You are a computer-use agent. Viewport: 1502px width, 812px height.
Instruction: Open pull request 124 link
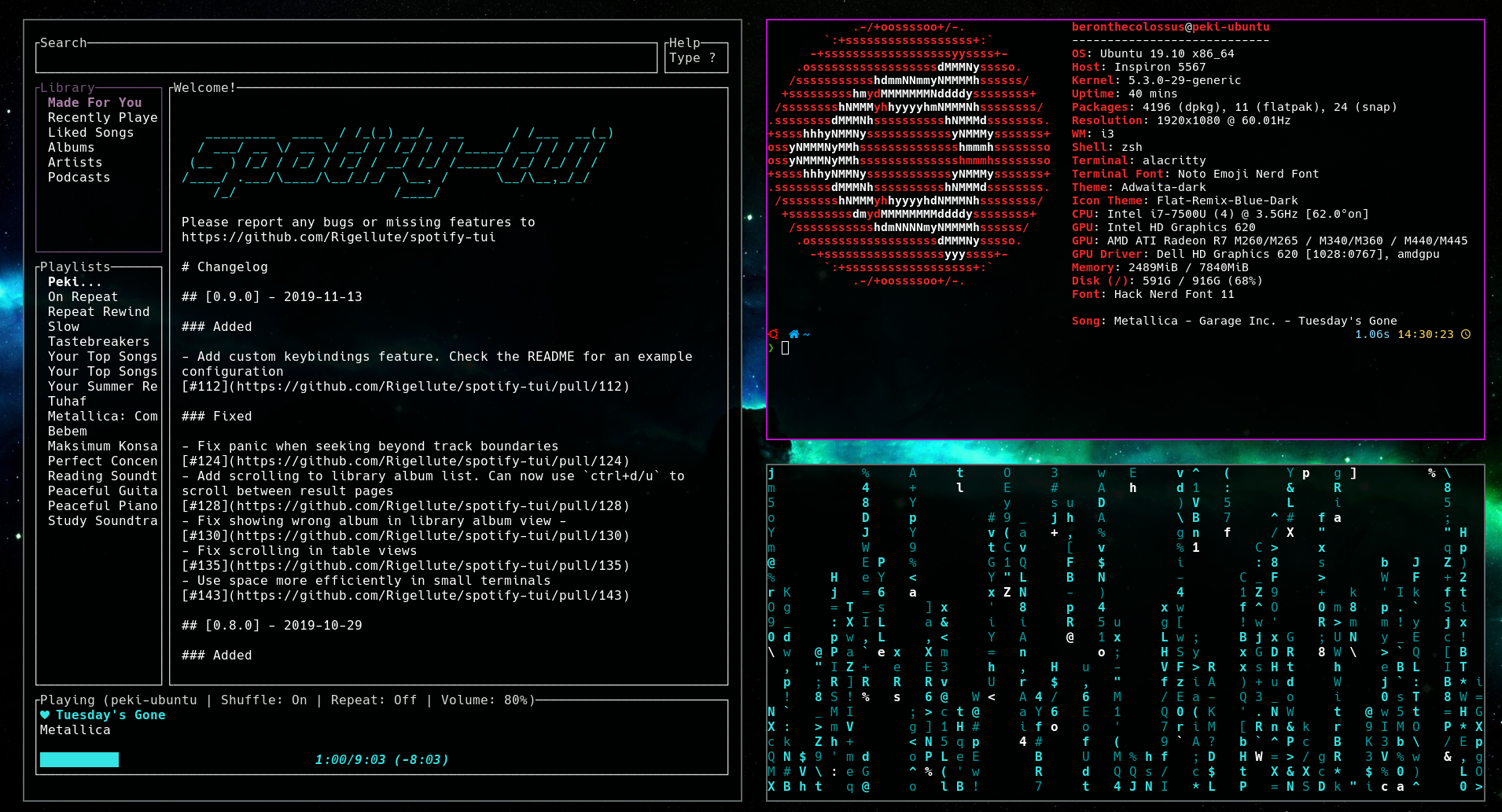[x=406, y=461]
